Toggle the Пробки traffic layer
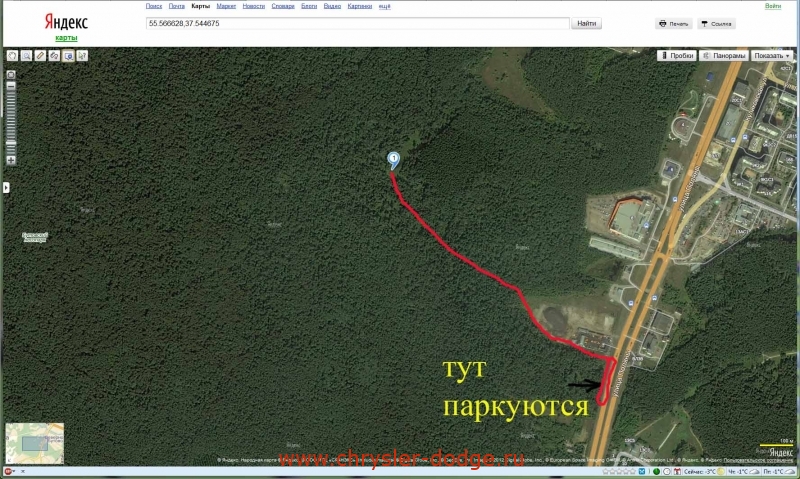This screenshot has width=800, height=479. point(677,56)
